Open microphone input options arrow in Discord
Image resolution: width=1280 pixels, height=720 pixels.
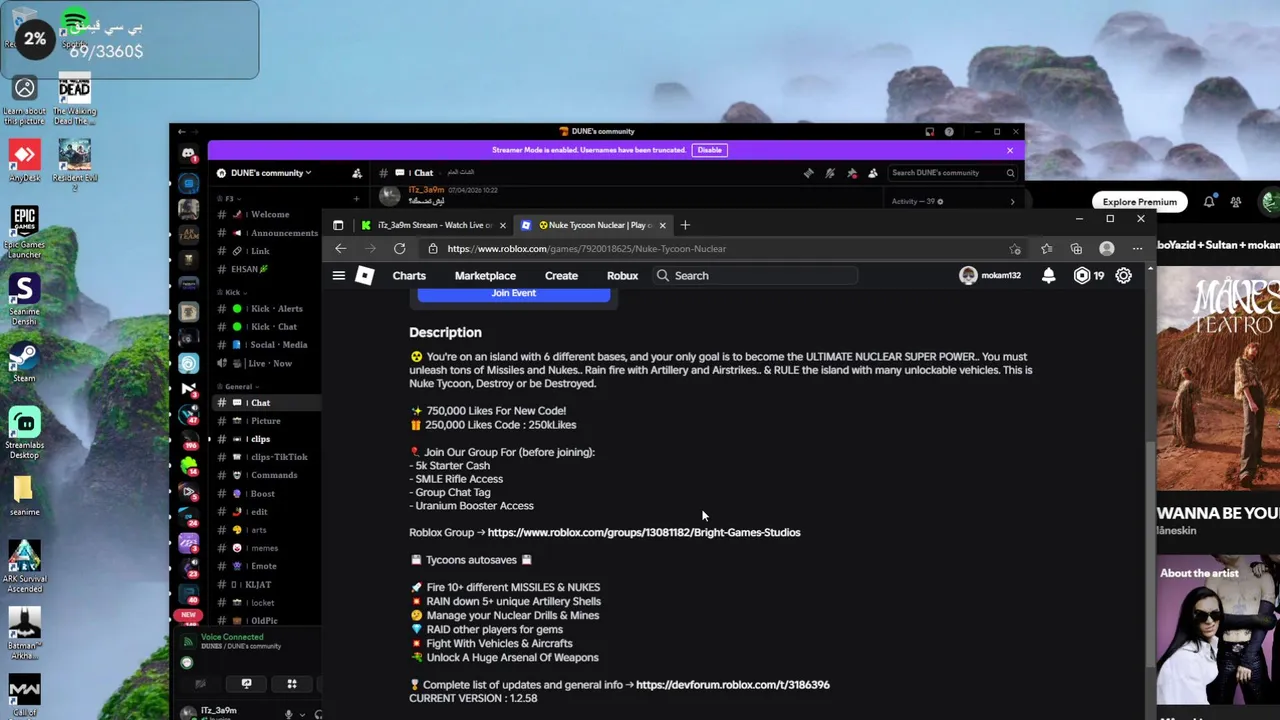click(303, 714)
